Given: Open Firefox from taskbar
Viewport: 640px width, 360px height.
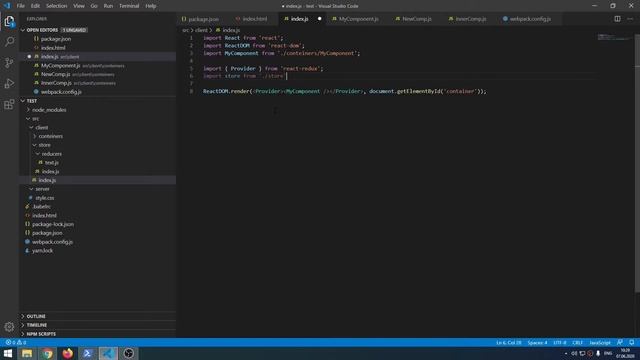Looking at the screenshot, I should coord(67,353).
